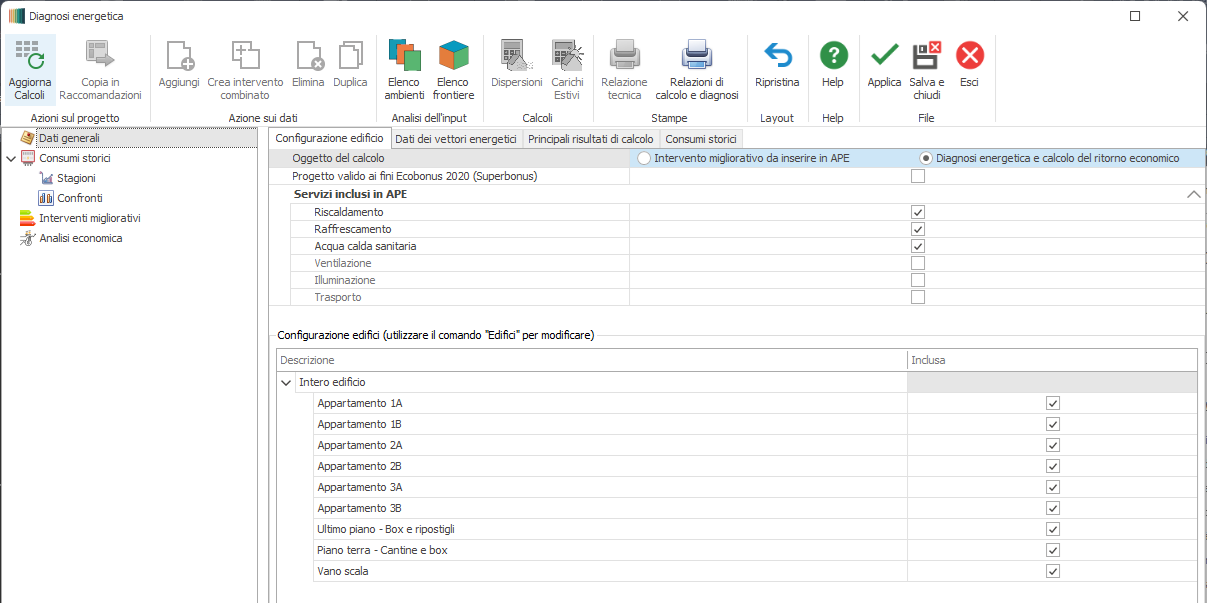Collapse the Intero edificio row

[287, 382]
